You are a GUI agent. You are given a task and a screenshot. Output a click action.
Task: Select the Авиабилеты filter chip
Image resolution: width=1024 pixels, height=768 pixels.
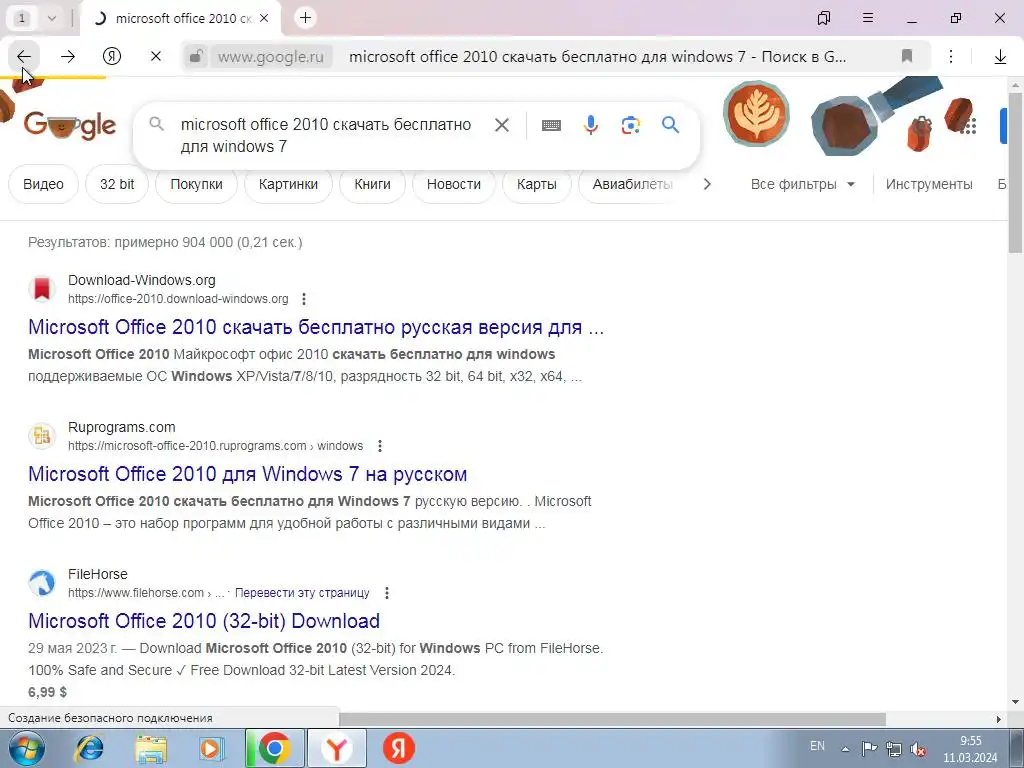click(x=632, y=184)
